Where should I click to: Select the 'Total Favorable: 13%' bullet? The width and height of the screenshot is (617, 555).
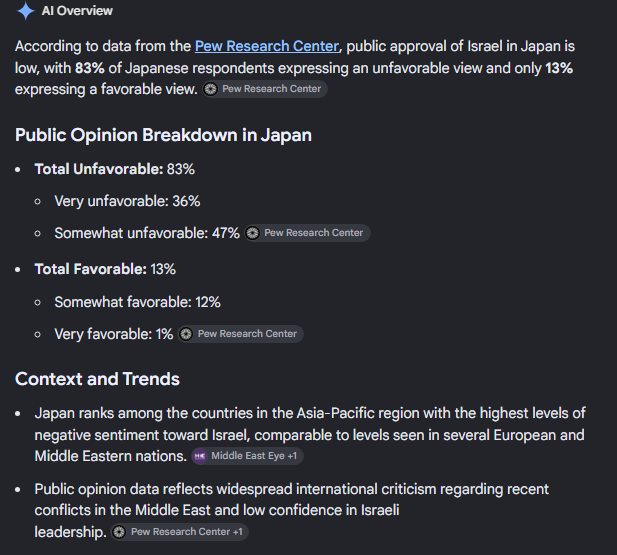[105, 269]
